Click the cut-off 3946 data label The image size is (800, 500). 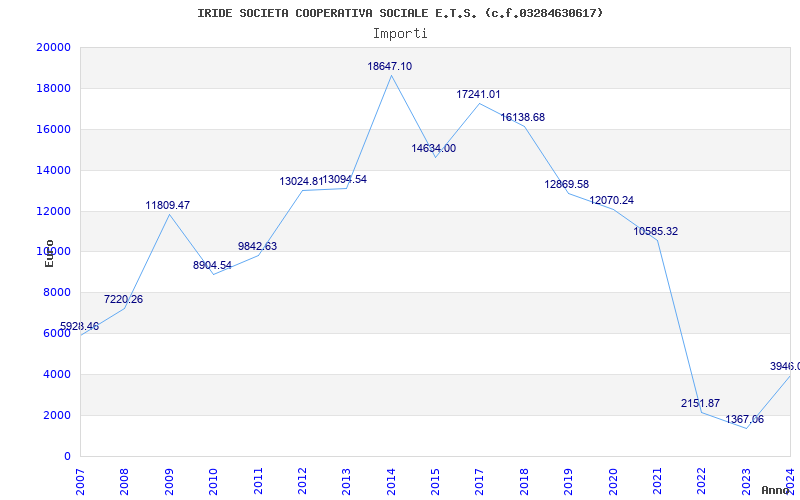point(785,366)
